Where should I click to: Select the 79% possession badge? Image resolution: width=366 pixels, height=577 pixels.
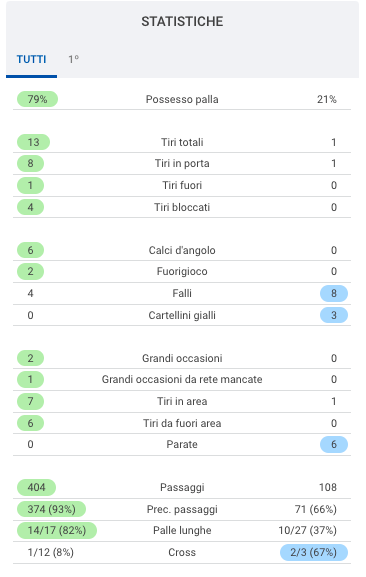pos(38,99)
